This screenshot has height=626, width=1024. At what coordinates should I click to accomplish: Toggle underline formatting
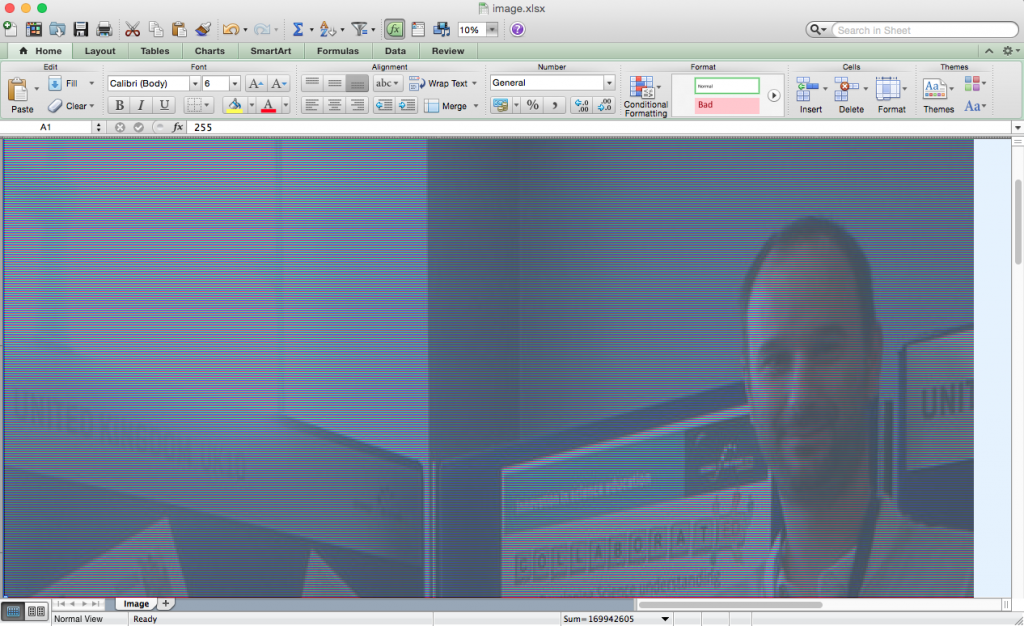point(164,105)
